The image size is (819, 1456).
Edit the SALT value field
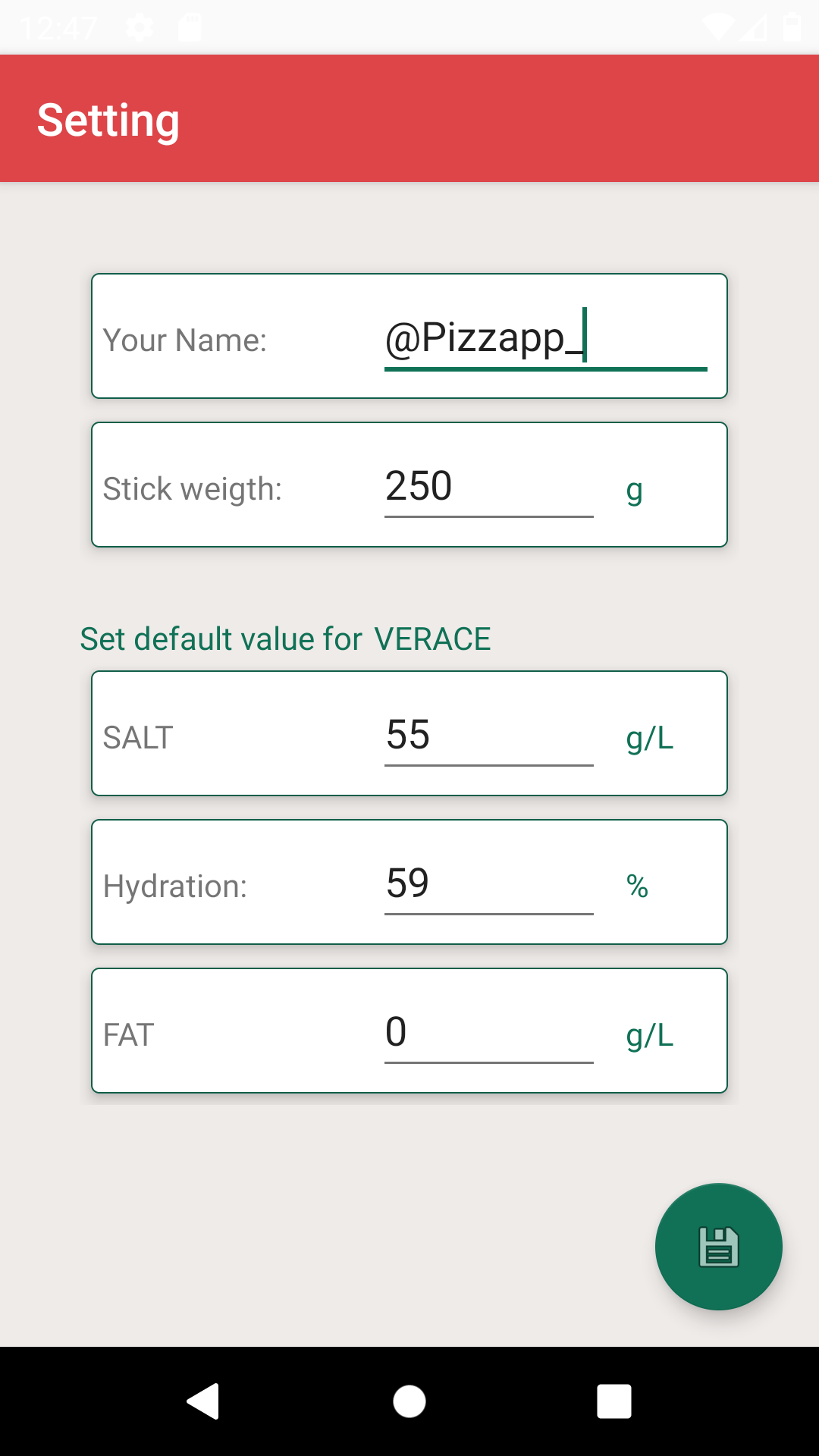click(489, 735)
